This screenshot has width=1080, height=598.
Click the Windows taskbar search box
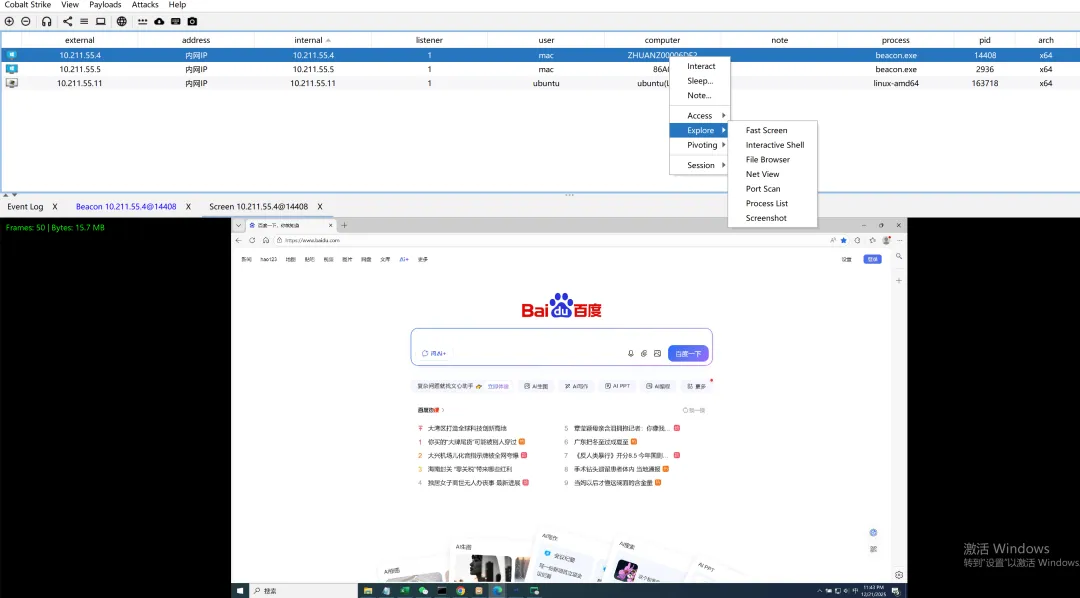coord(303,590)
